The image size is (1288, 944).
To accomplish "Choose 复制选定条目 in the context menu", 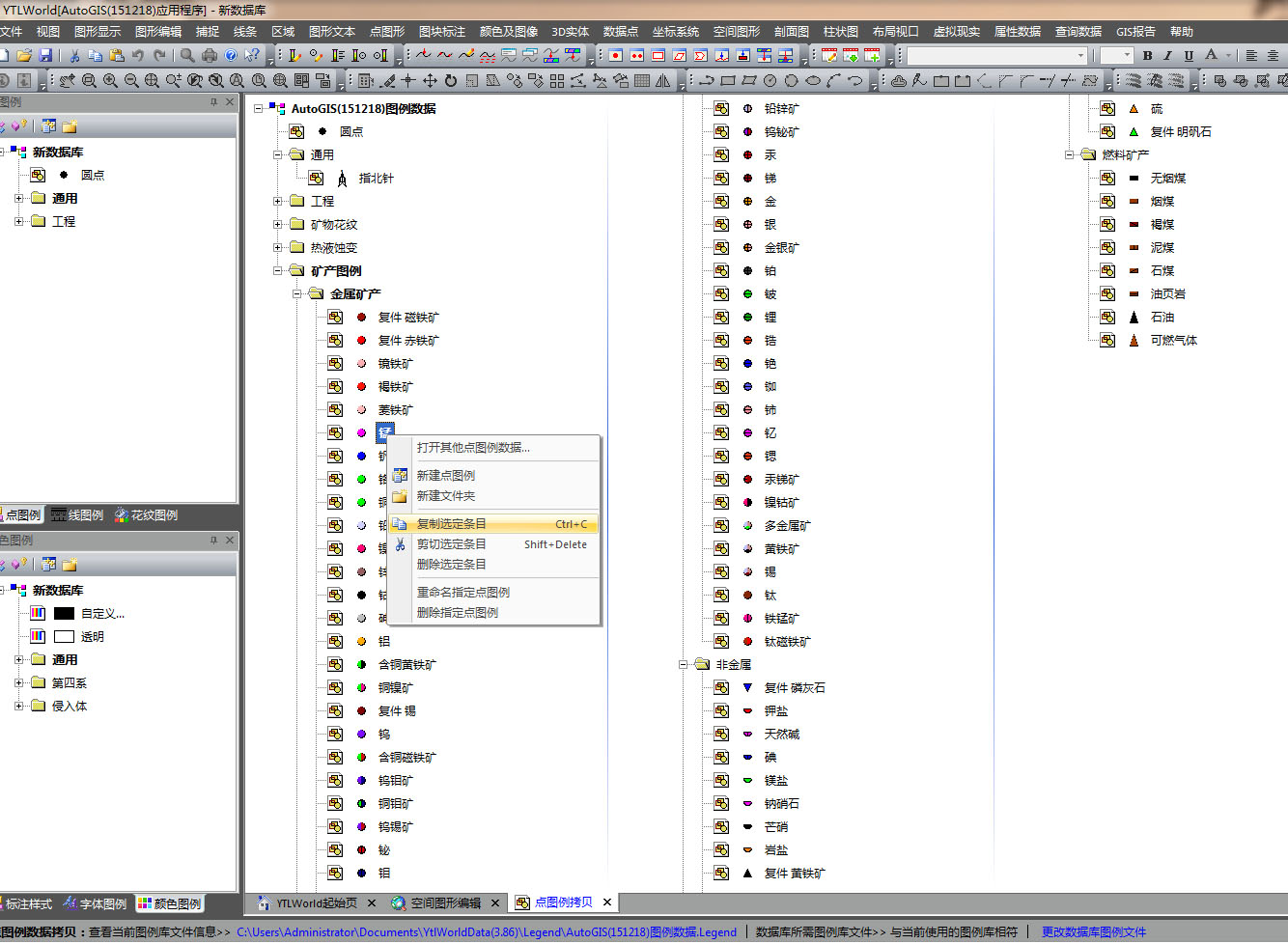I will pos(493,524).
